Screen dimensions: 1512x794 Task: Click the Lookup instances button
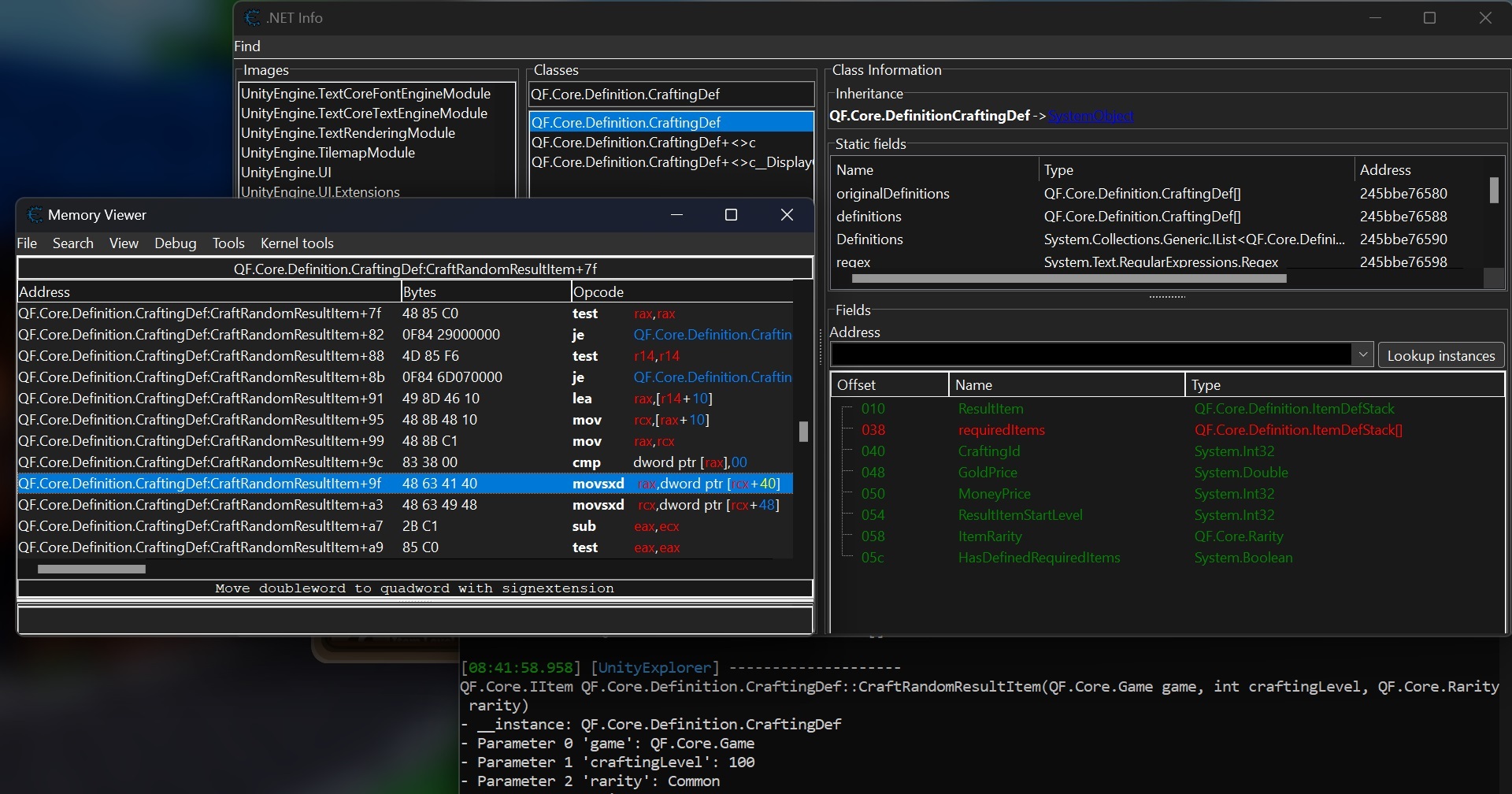click(1441, 355)
